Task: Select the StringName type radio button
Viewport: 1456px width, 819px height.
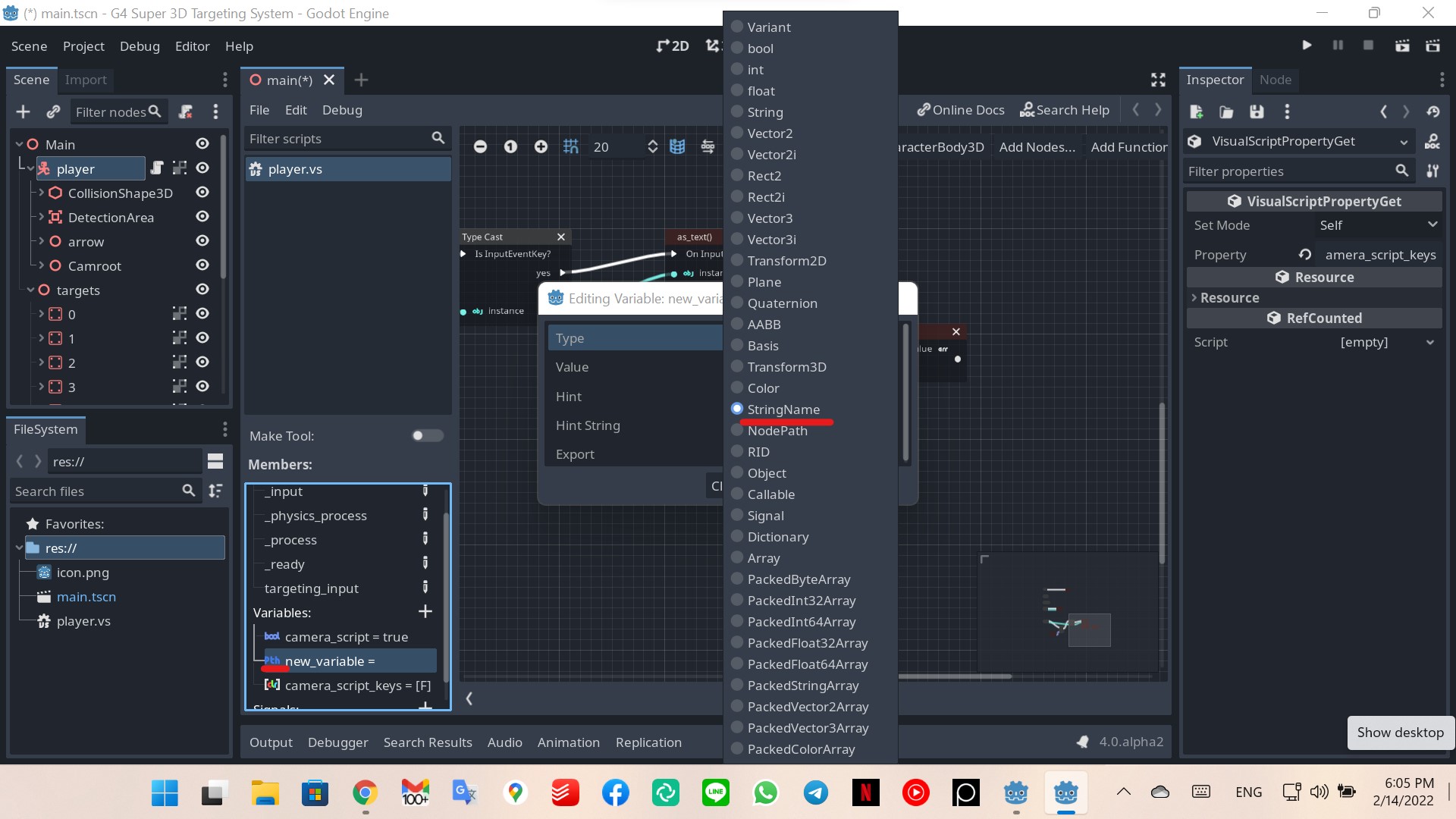Action: (736, 409)
